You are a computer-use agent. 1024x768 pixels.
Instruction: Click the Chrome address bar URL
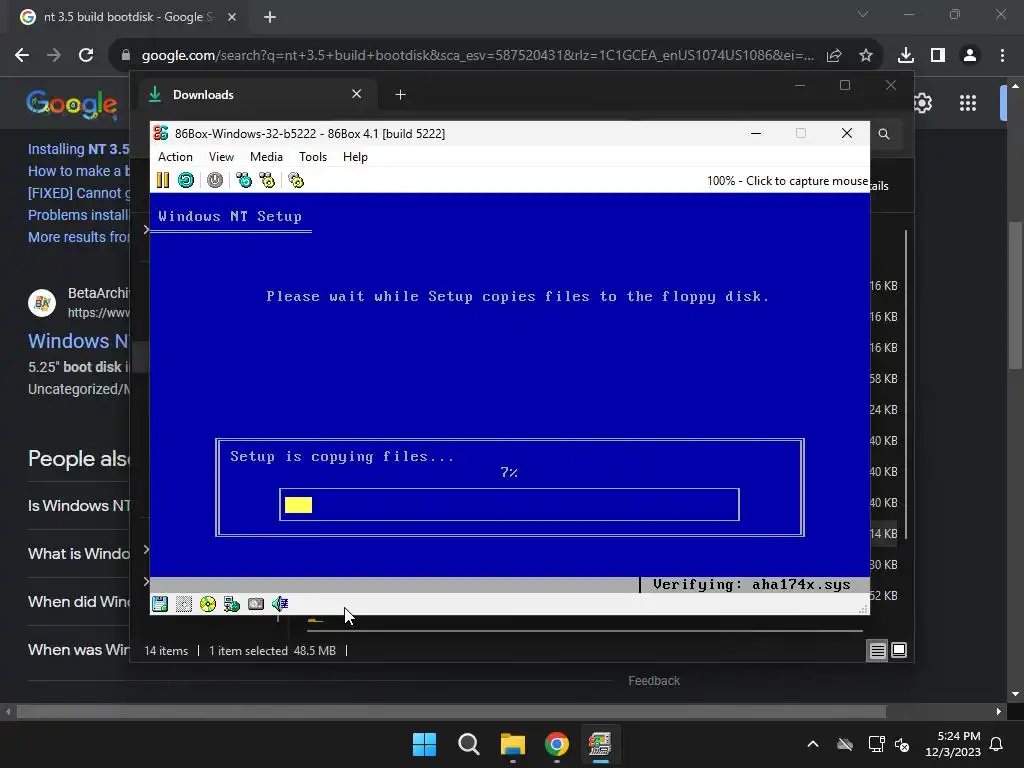coord(477,56)
